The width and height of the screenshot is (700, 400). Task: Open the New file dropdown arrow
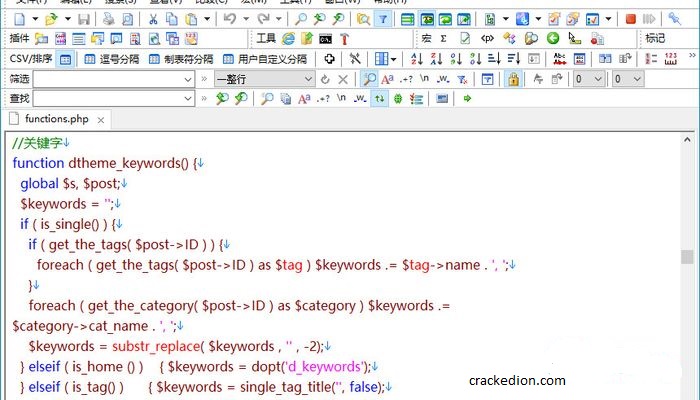click(x=35, y=19)
